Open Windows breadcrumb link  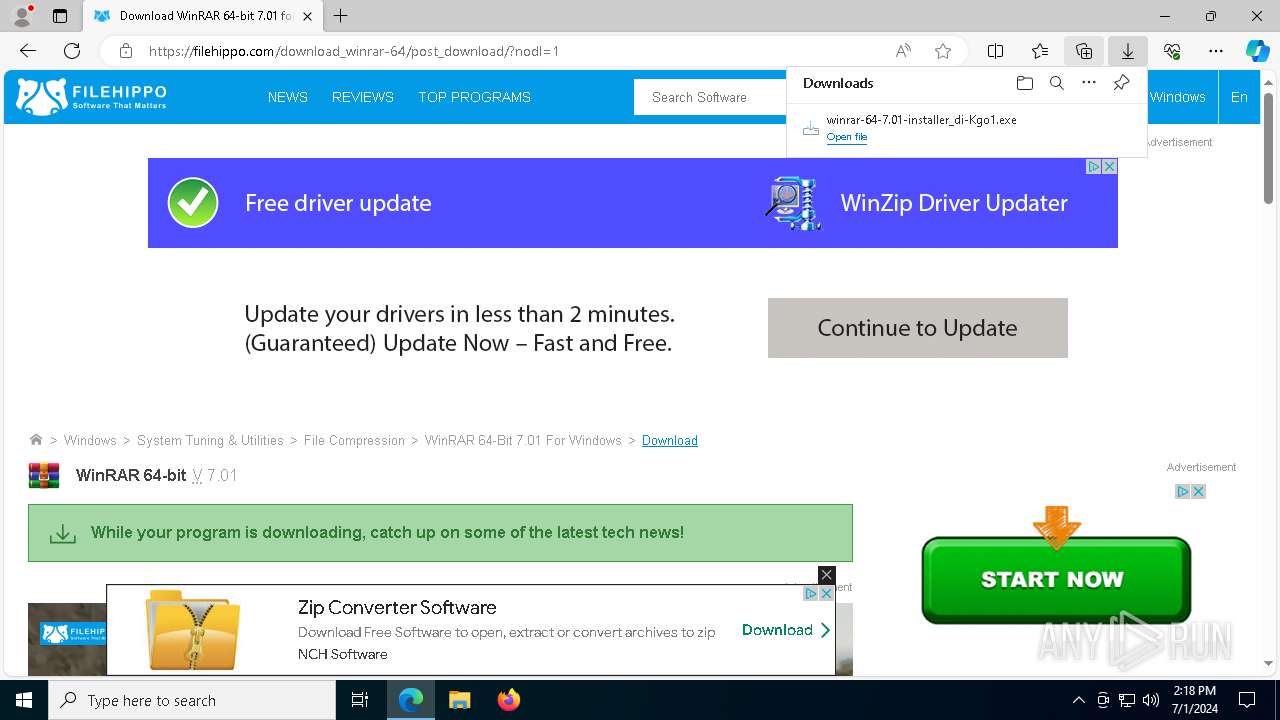click(x=90, y=440)
